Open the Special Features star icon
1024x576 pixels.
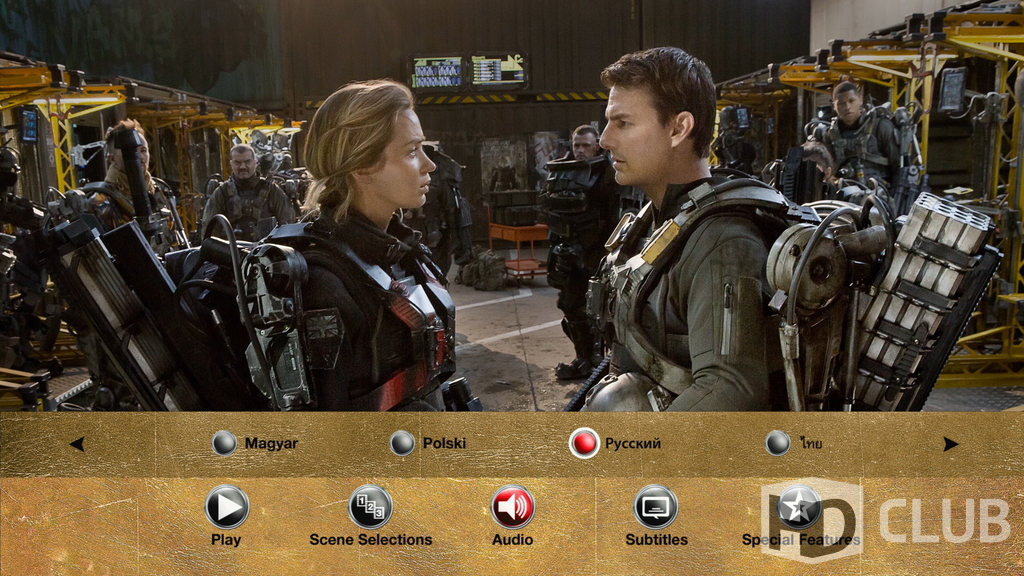(x=799, y=507)
